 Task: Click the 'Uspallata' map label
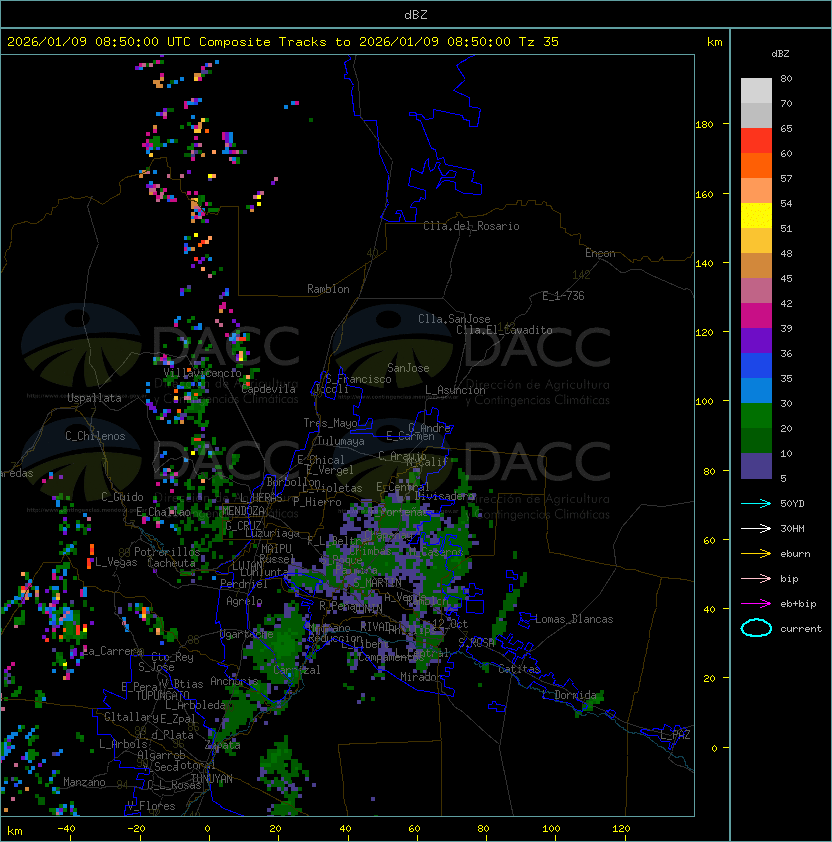click(94, 398)
